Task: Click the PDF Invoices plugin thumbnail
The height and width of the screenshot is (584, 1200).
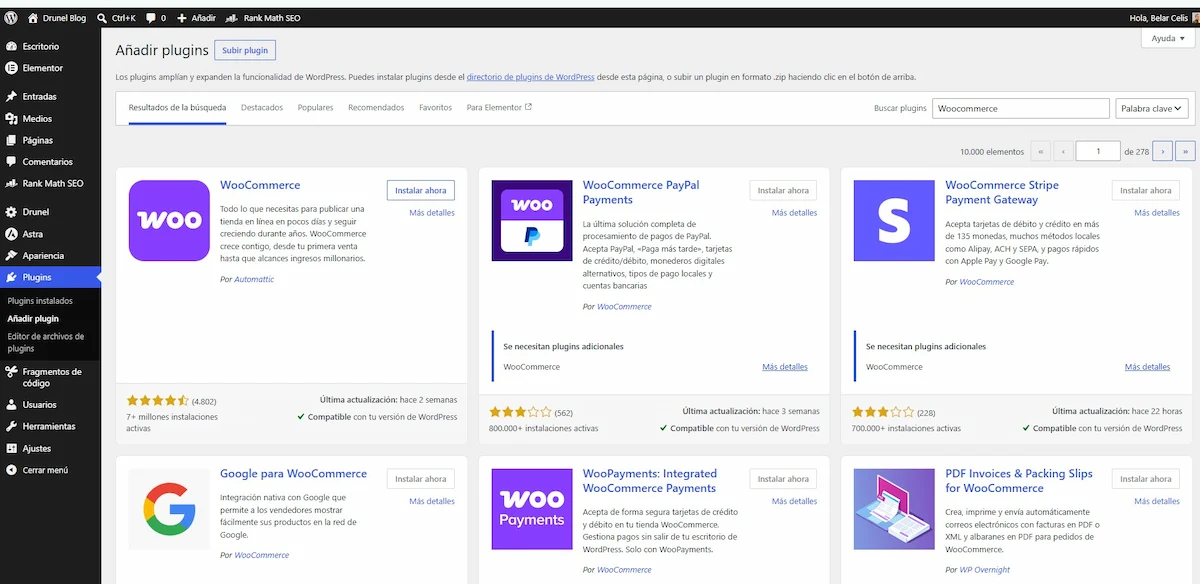Action: point(894,509)
